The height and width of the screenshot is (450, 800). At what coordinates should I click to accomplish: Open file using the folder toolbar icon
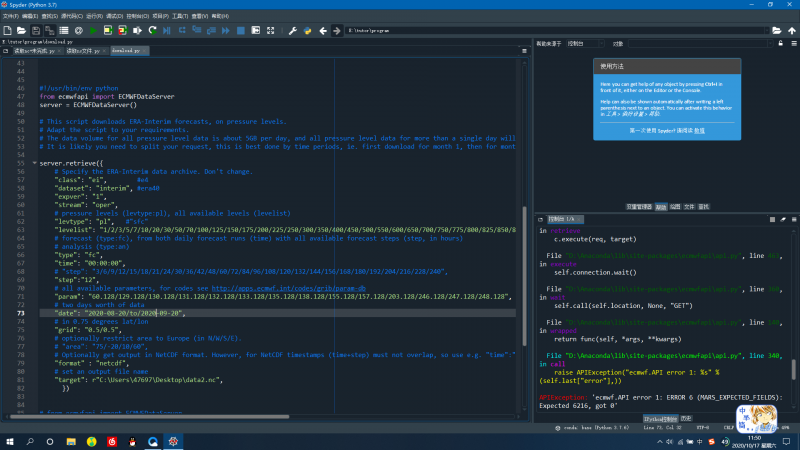pyautogui.click(x=23, y=31)
